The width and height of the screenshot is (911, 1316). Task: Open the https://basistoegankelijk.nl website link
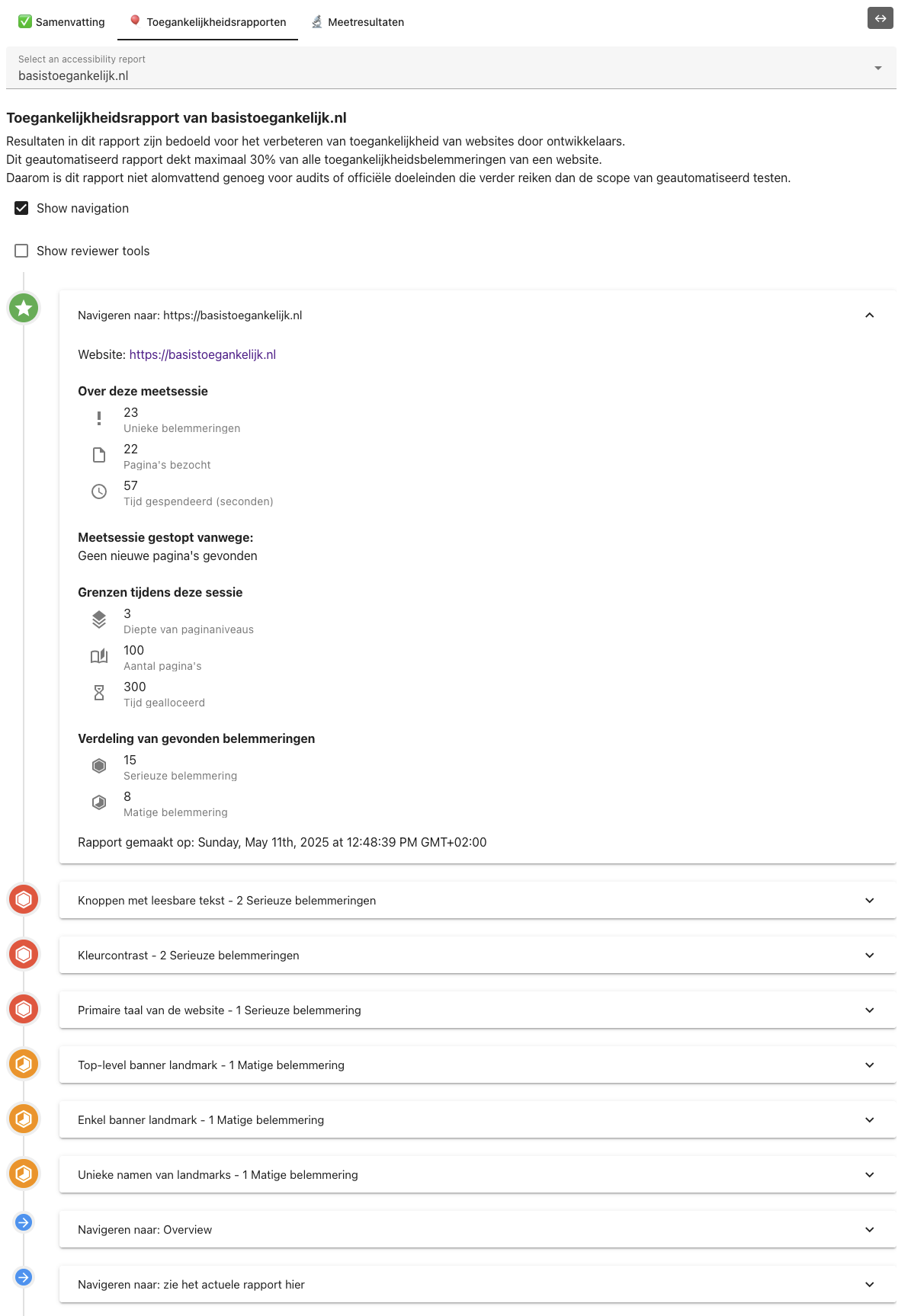click(203, 354)
